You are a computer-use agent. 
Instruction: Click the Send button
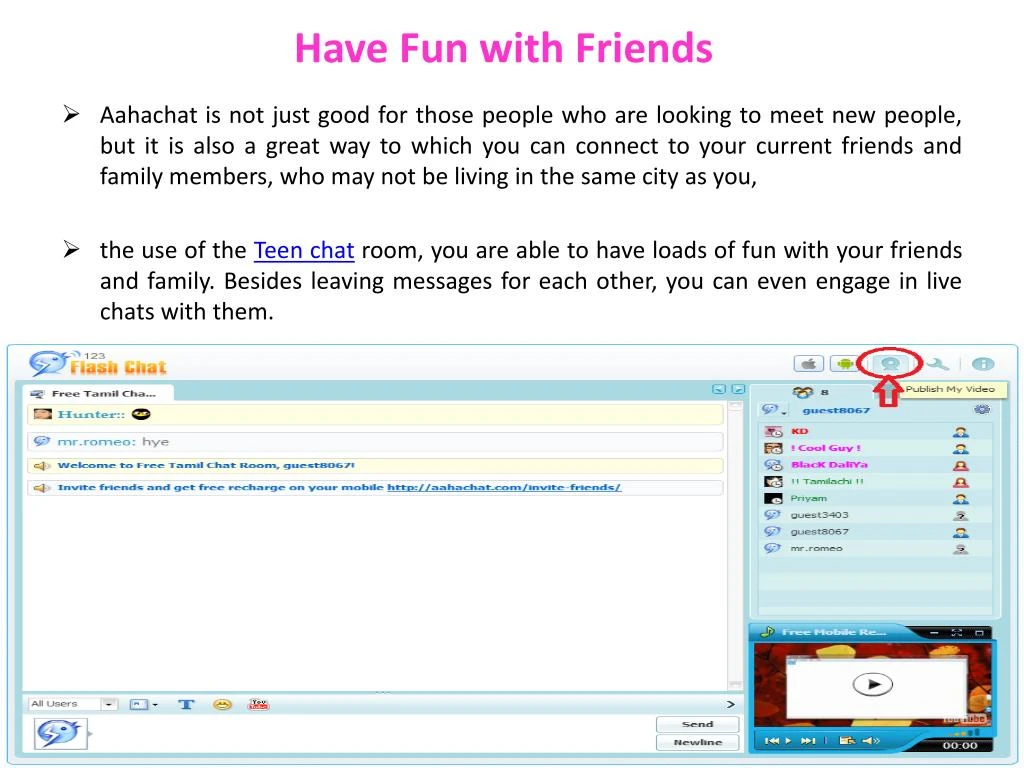point(697,724)
